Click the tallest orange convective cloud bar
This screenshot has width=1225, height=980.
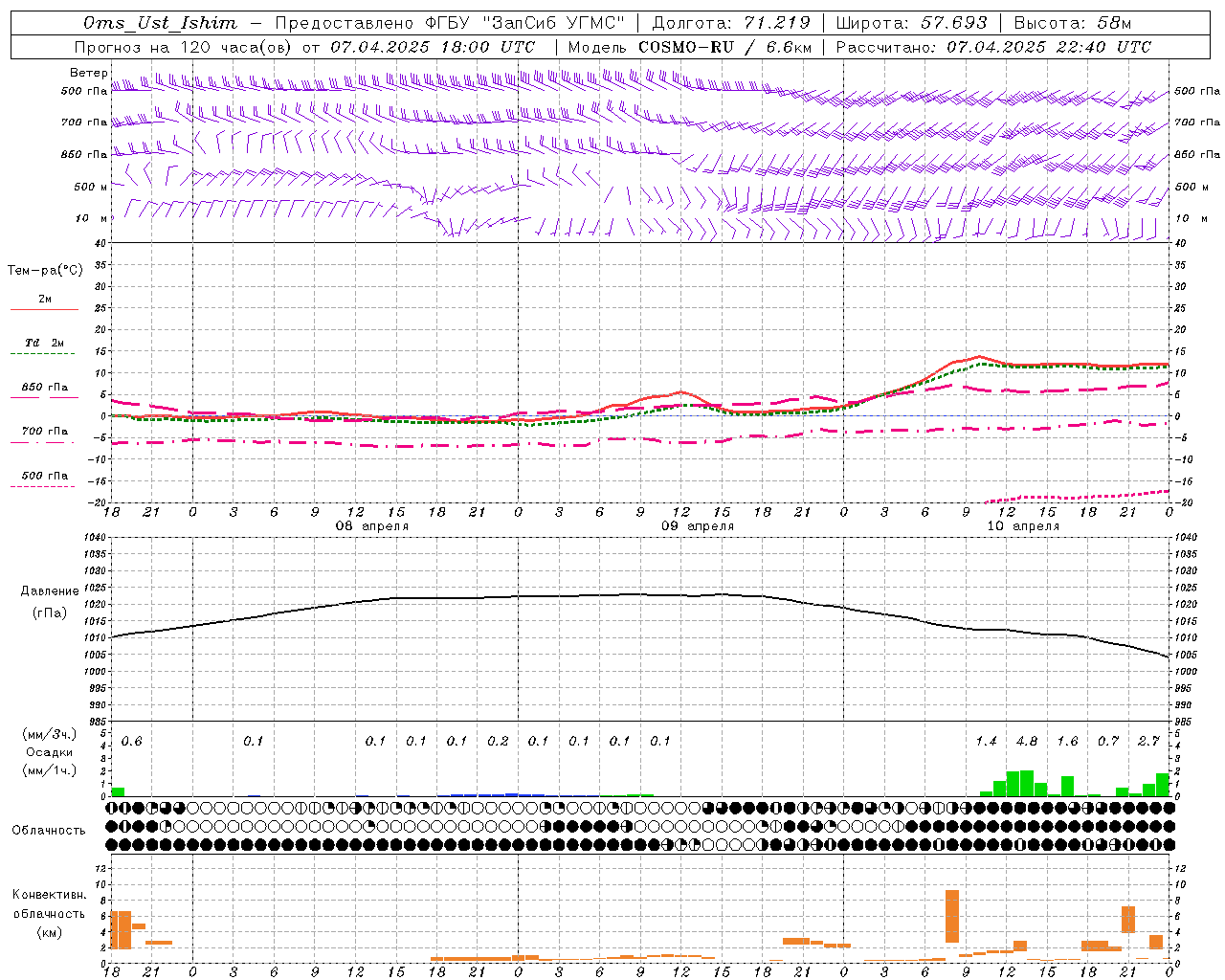[951, 916]
